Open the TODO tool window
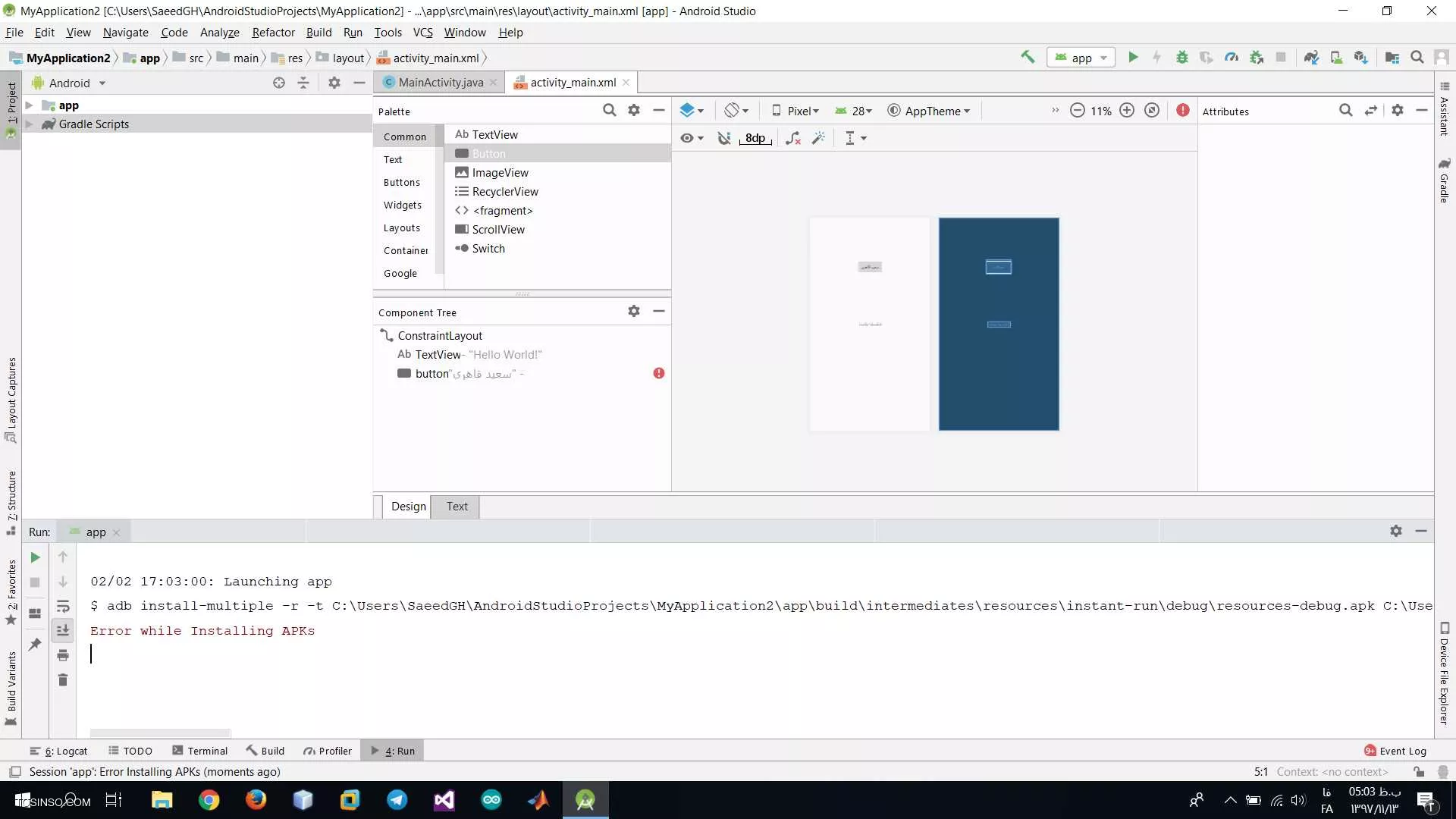 tap(130, 751)
